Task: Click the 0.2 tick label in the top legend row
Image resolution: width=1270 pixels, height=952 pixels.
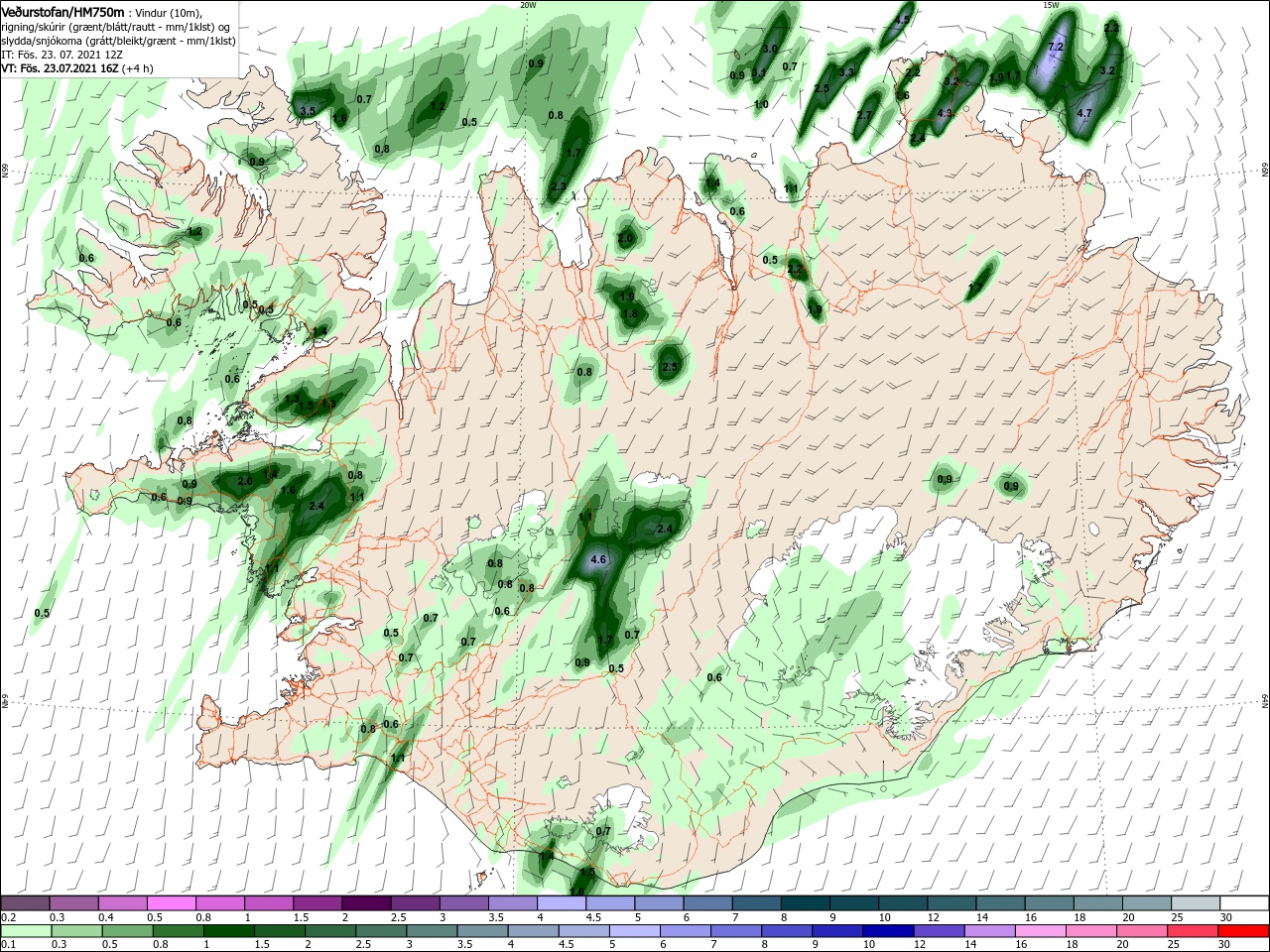Action: [9, 916]
